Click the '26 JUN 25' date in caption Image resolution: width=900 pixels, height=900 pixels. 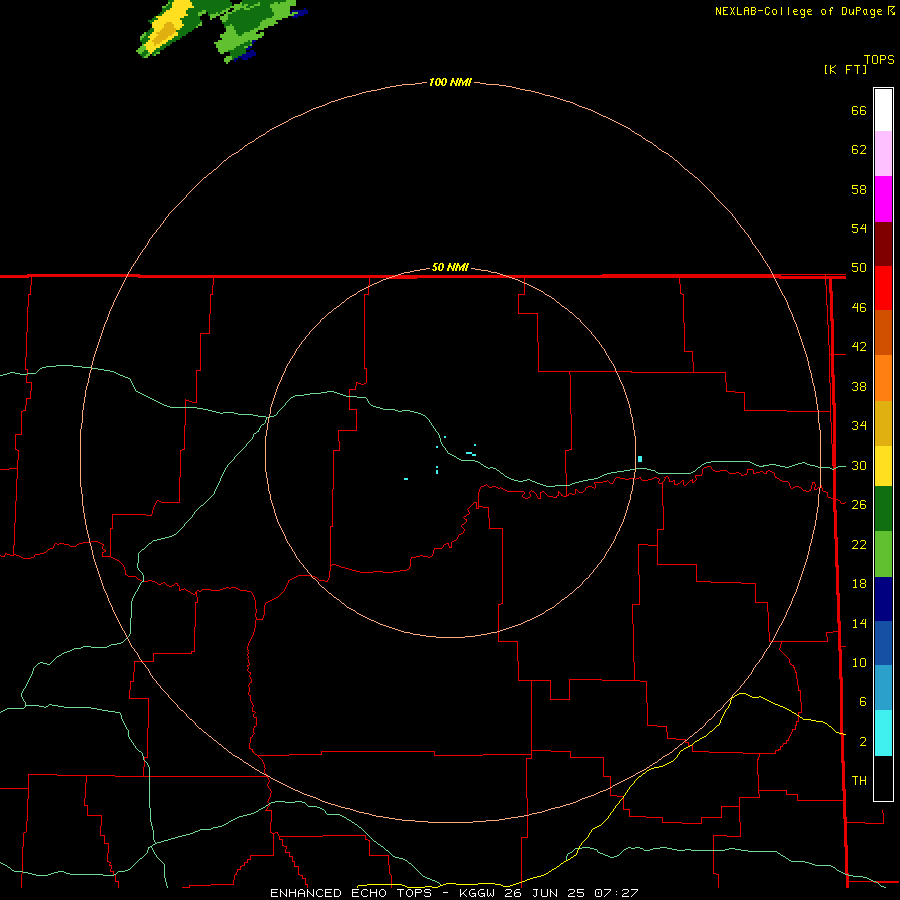[545, 893]
